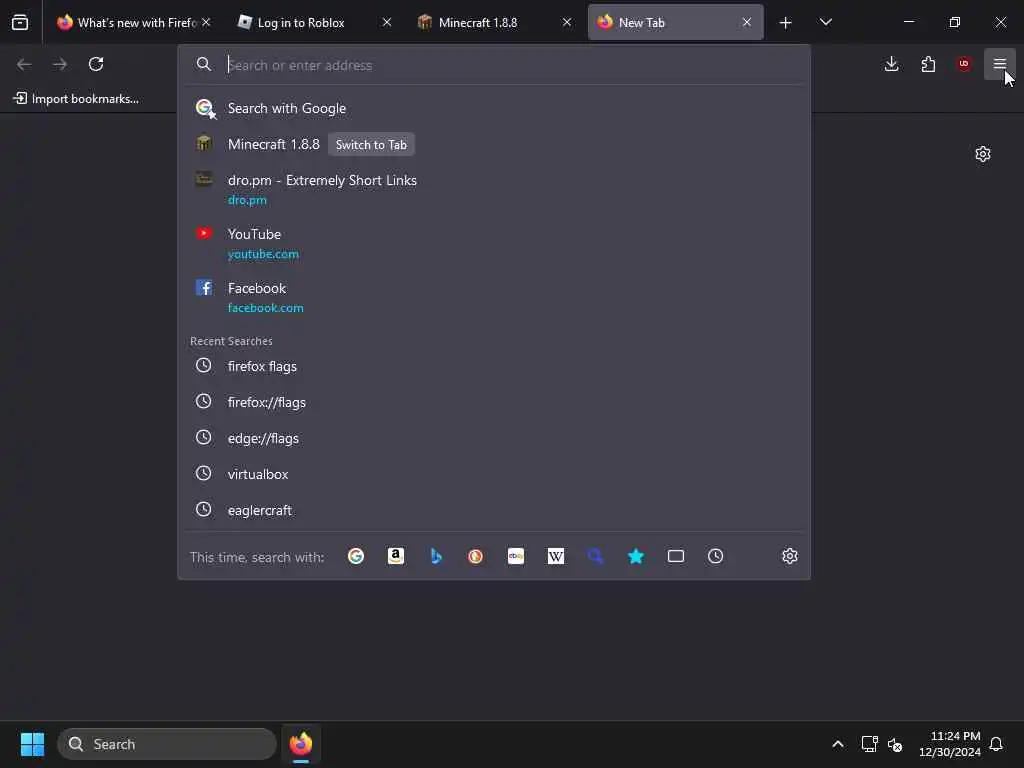Click the Switch to Tab button

coord(371,145)
